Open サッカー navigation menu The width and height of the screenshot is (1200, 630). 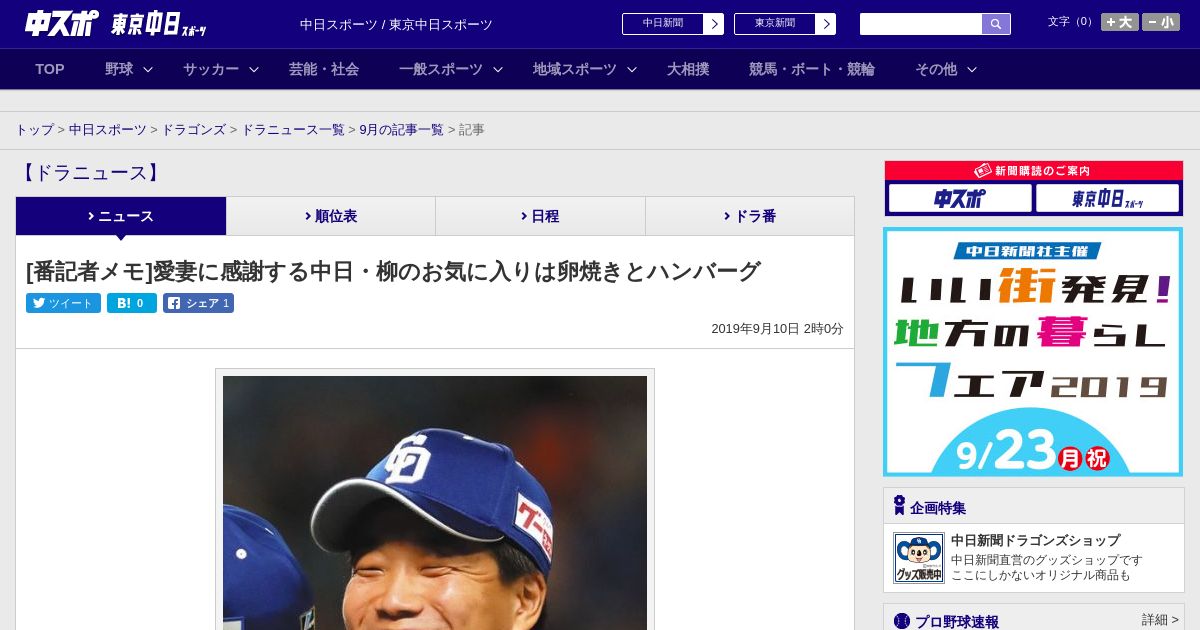pyautogui.click(x=211, y=69)
